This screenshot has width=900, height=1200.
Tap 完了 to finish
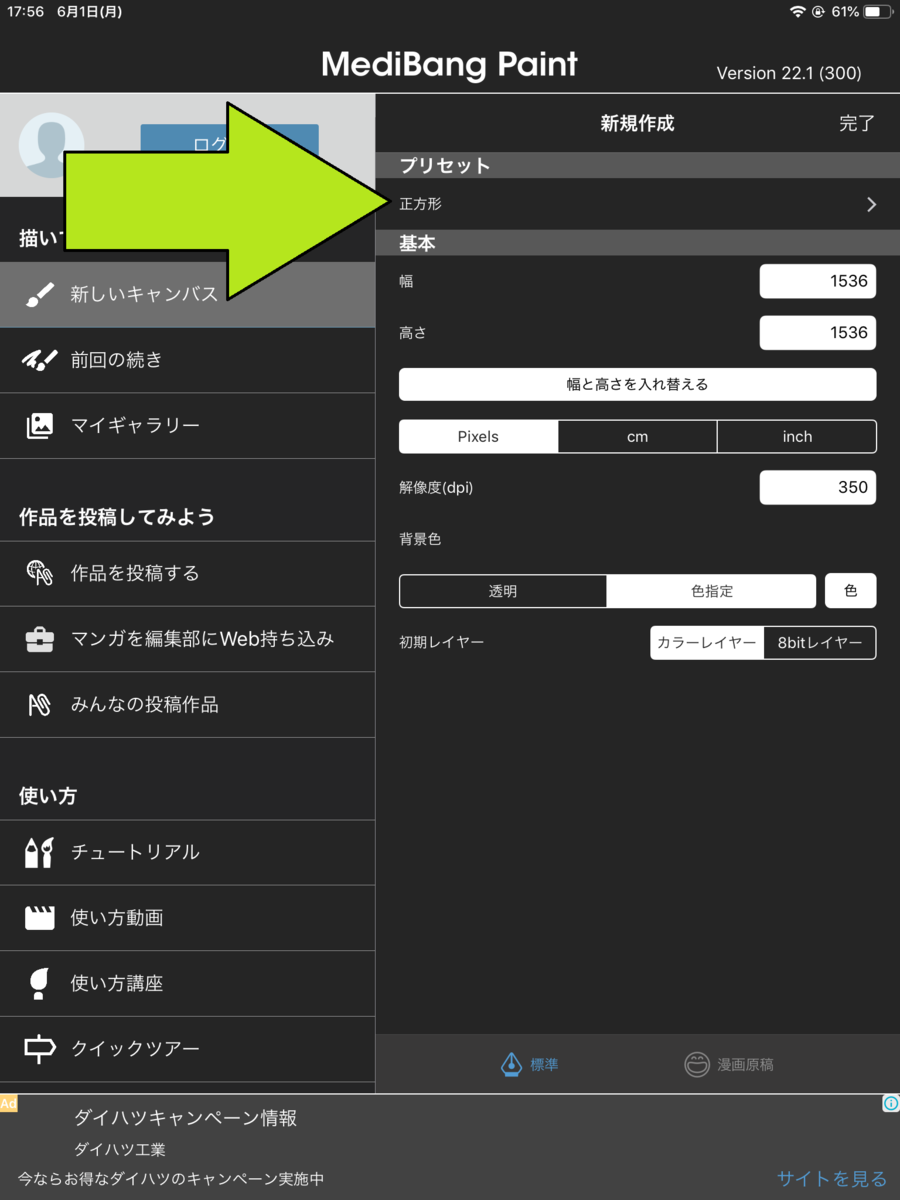click(857, 123)
